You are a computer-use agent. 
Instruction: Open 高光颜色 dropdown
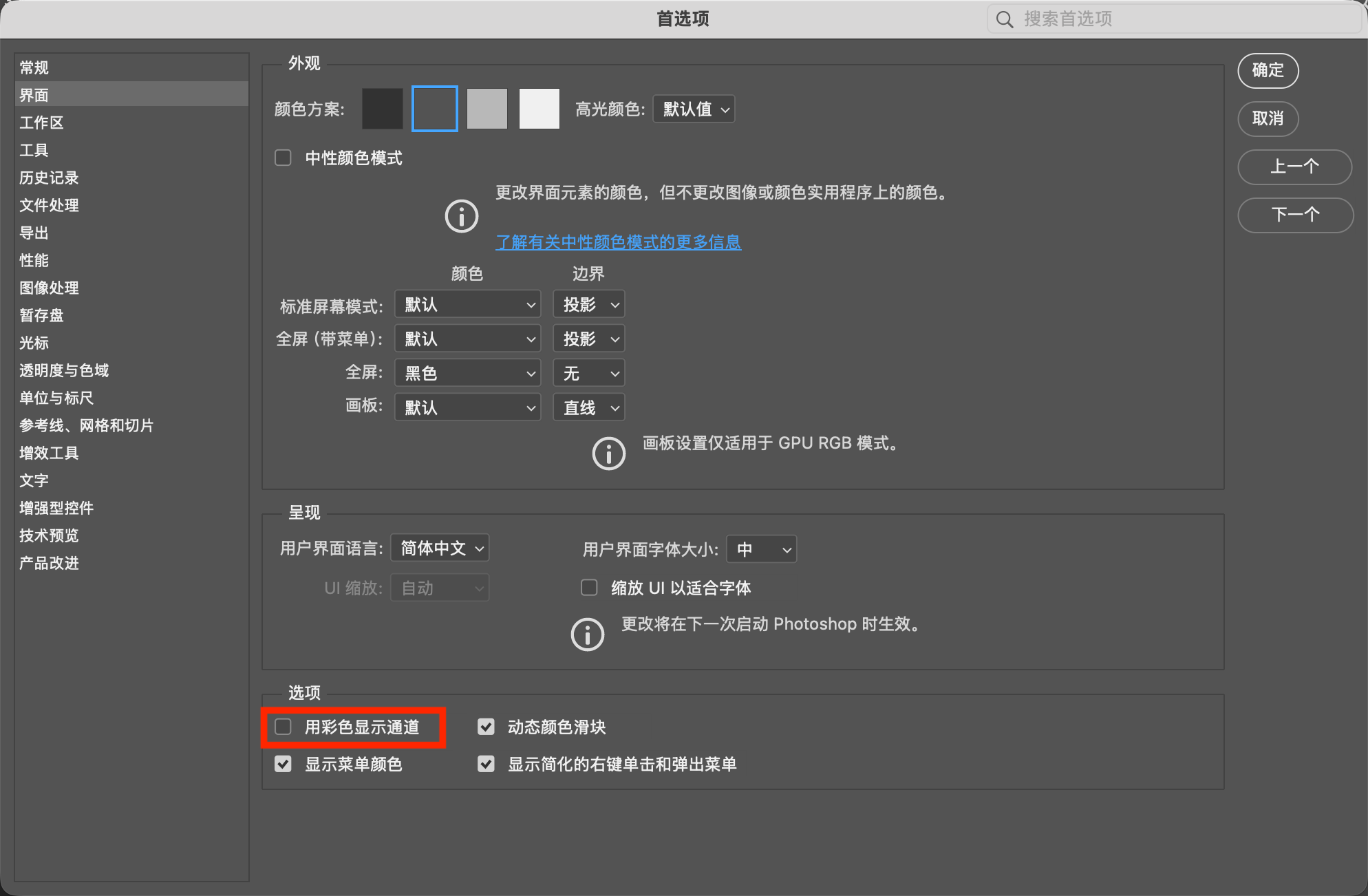coord(694,109)
